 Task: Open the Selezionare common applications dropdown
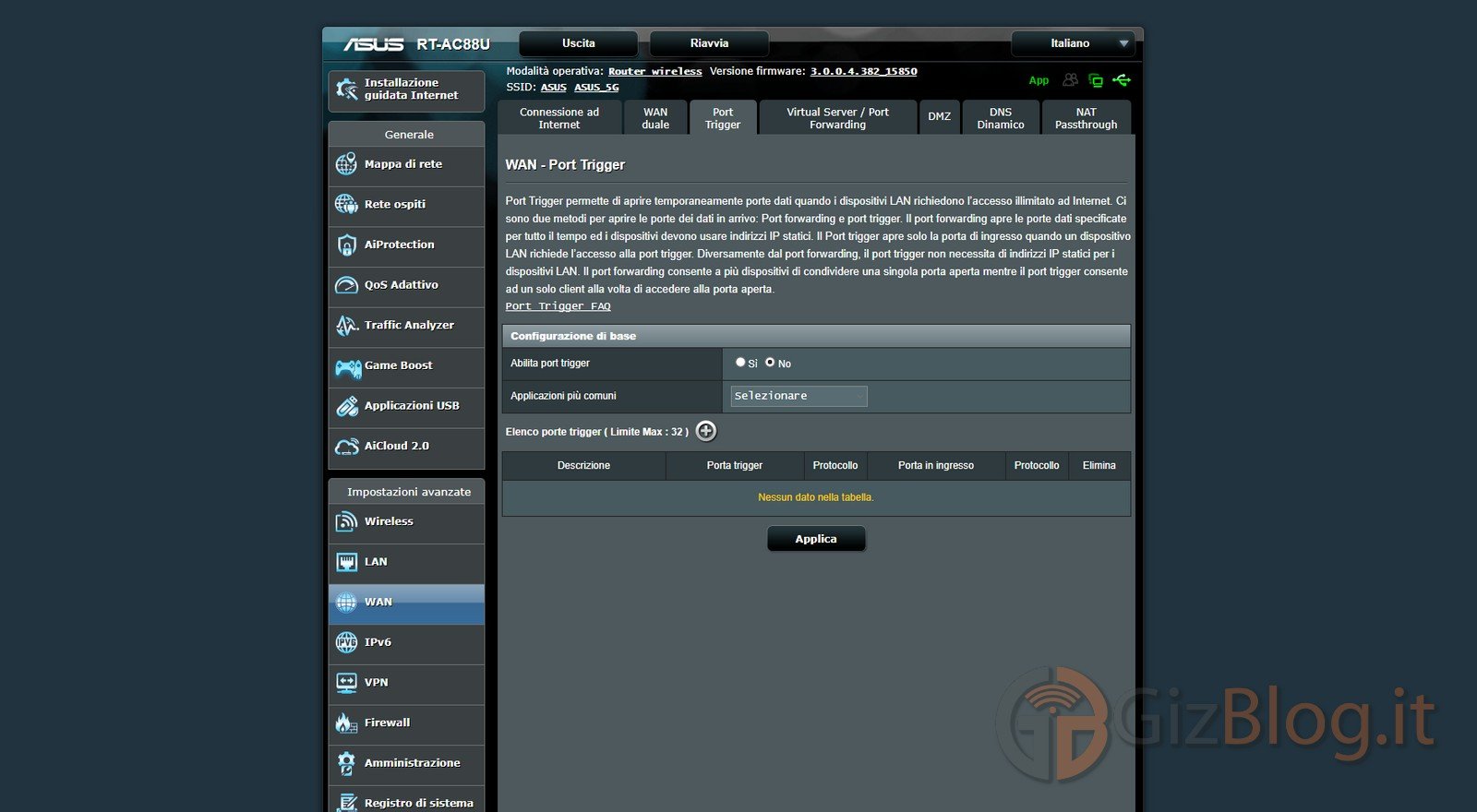[x=799, y=396]
